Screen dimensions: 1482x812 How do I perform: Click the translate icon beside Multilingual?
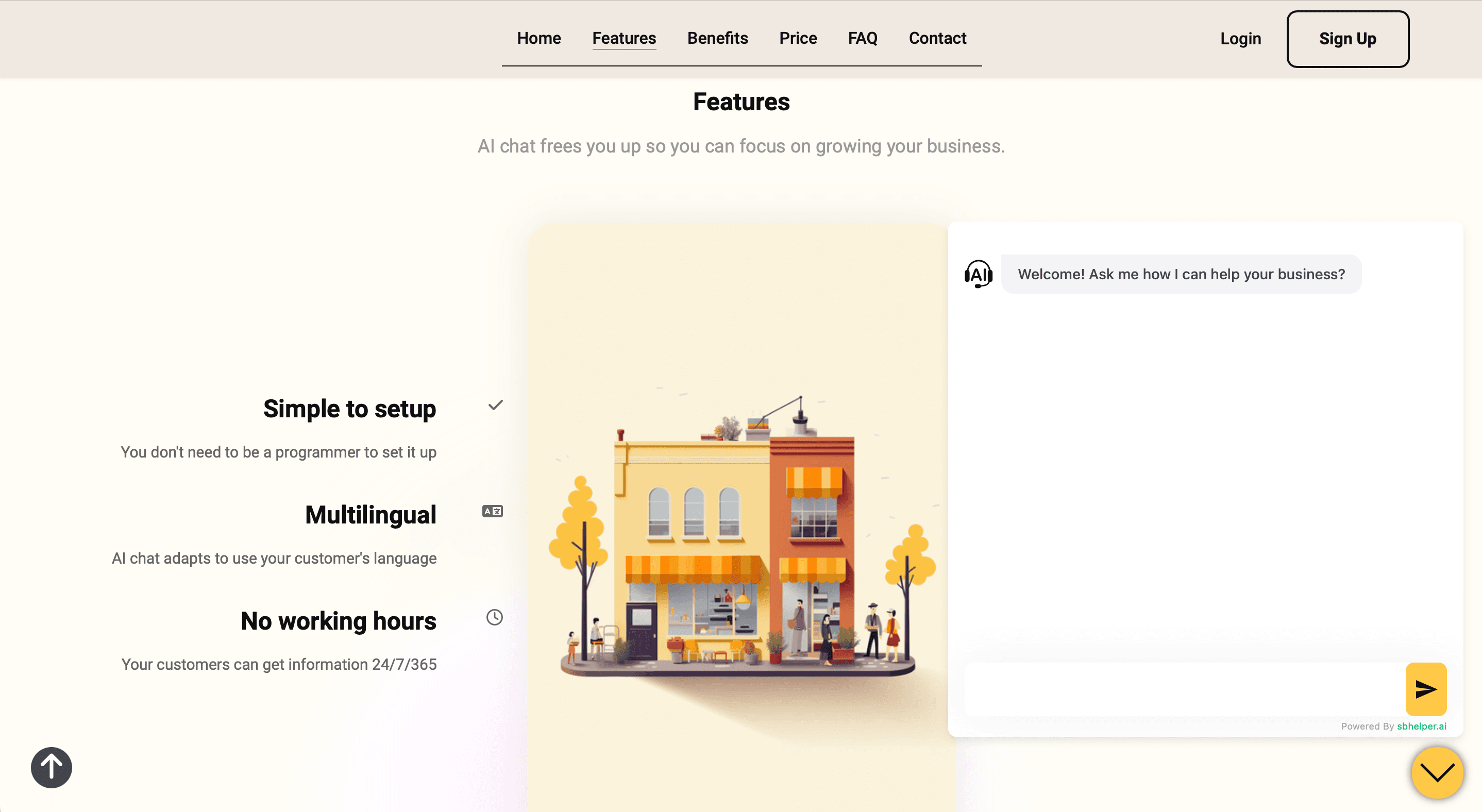click(493, 511)
